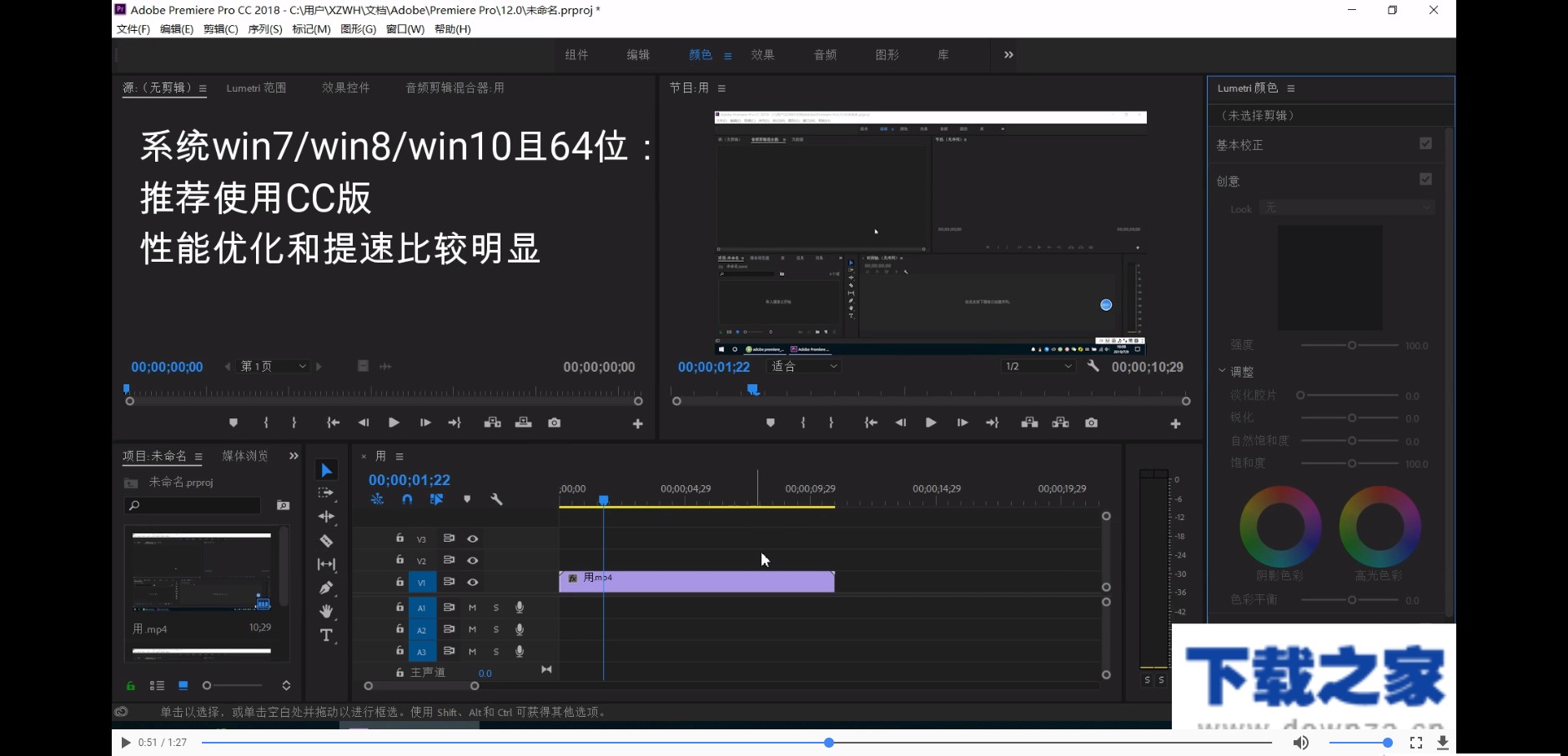Switch to the 编辑 workspace tab

pyautogui.click(x=636, y=54)
